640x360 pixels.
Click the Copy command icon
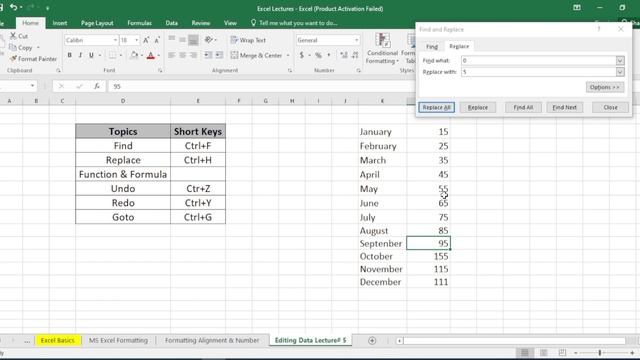click(x=13, y=48)
